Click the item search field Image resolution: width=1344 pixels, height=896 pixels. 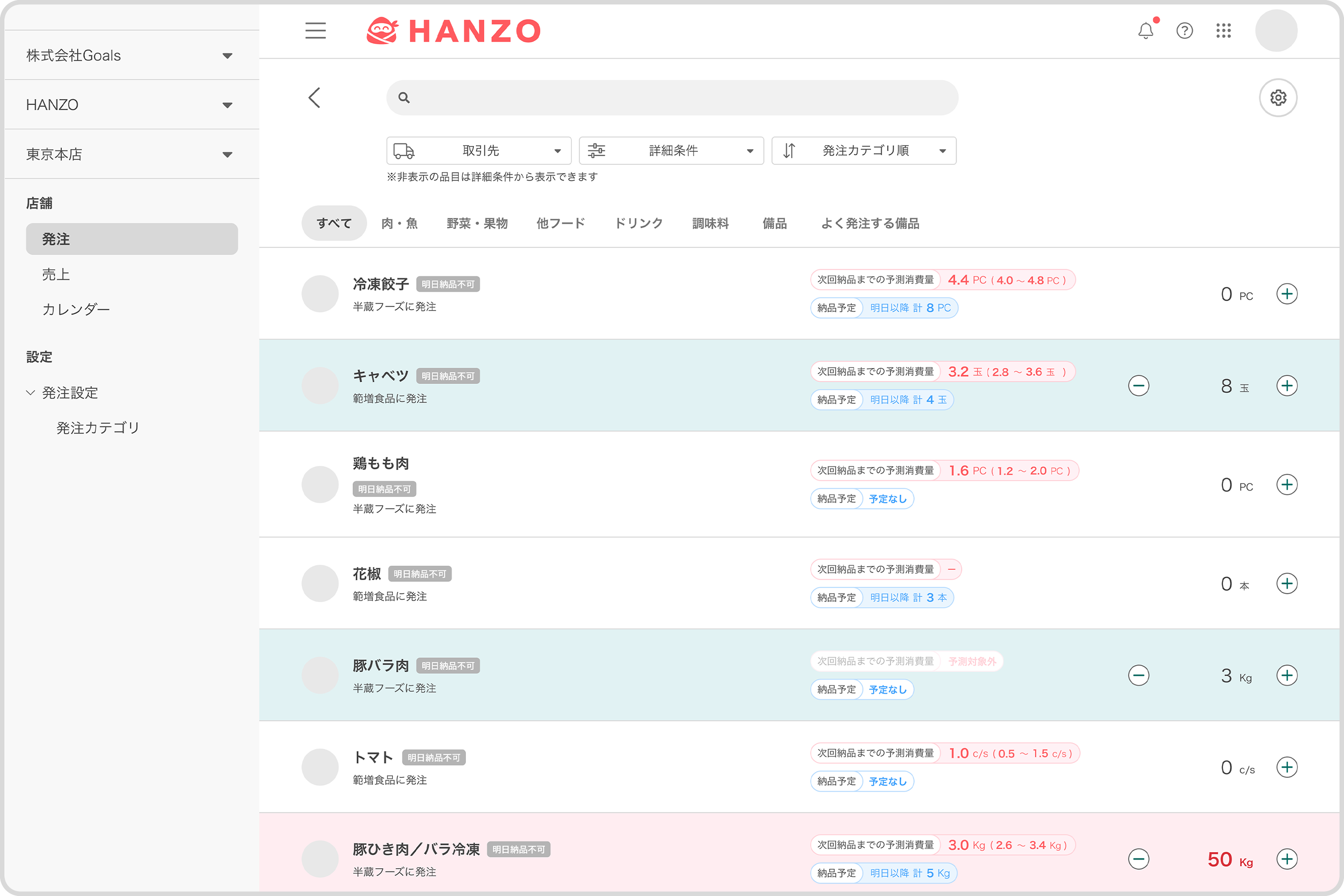click(672, 98)
